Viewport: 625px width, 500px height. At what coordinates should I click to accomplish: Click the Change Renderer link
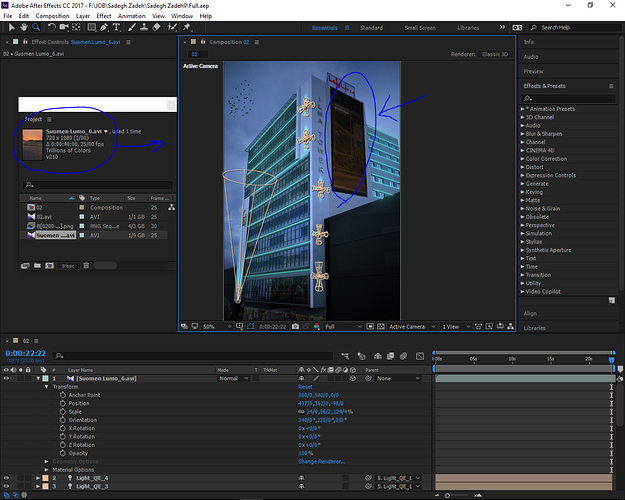321,461
